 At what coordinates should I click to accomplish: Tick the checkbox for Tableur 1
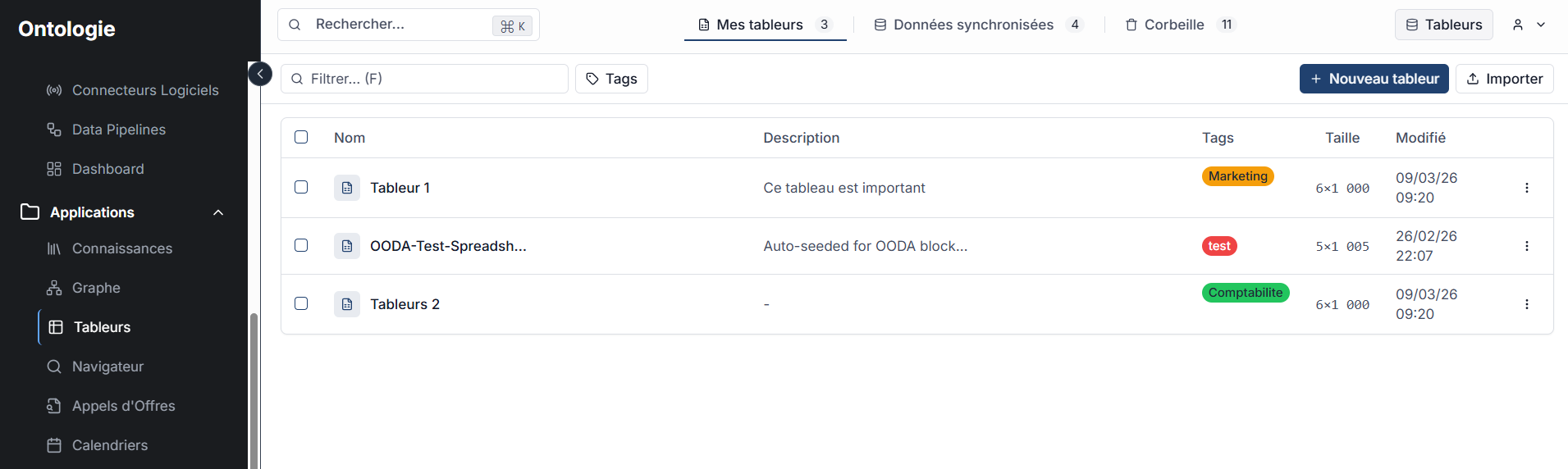tap(301, 187)
